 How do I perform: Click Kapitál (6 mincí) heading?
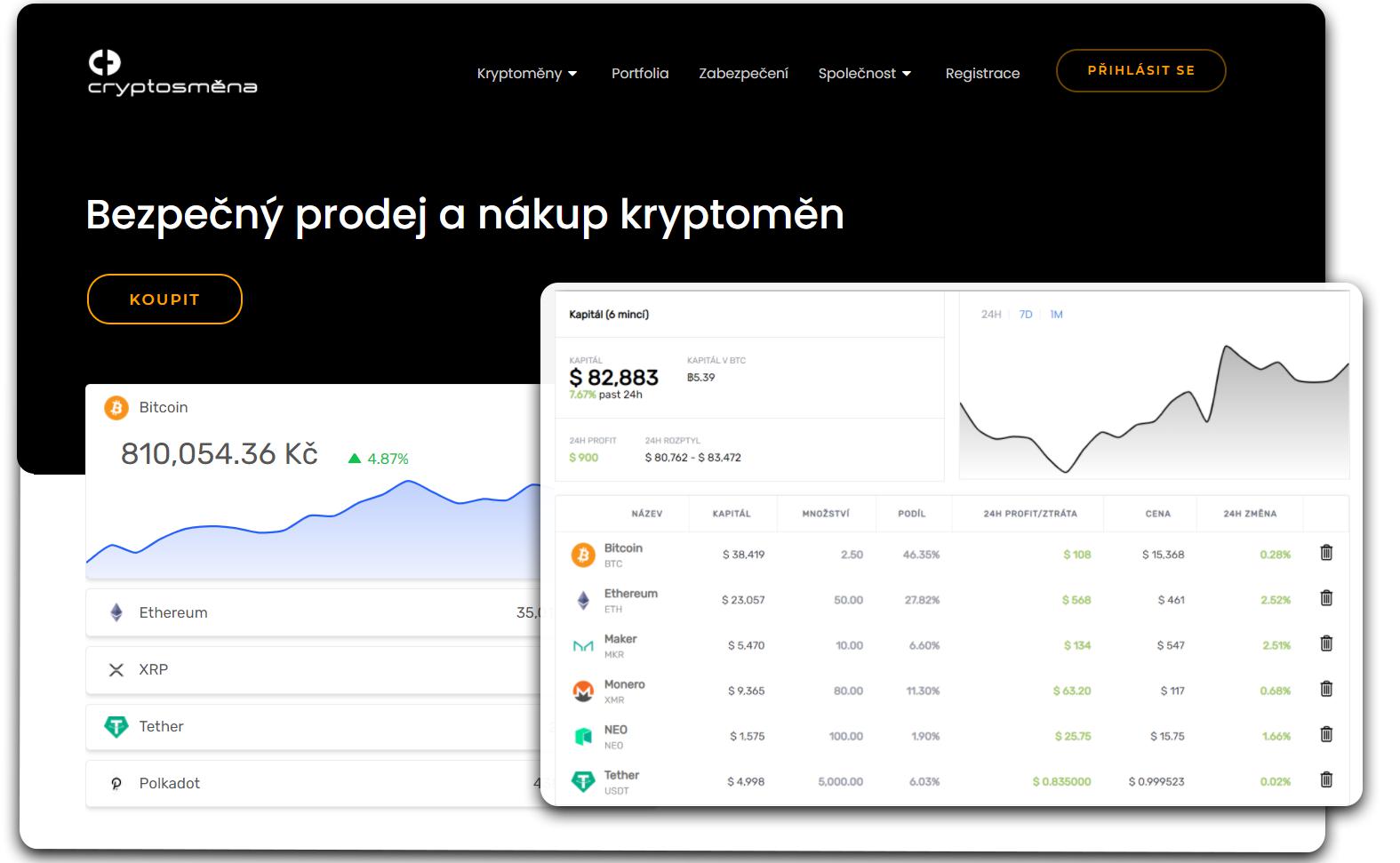click(x=609, y=315)
